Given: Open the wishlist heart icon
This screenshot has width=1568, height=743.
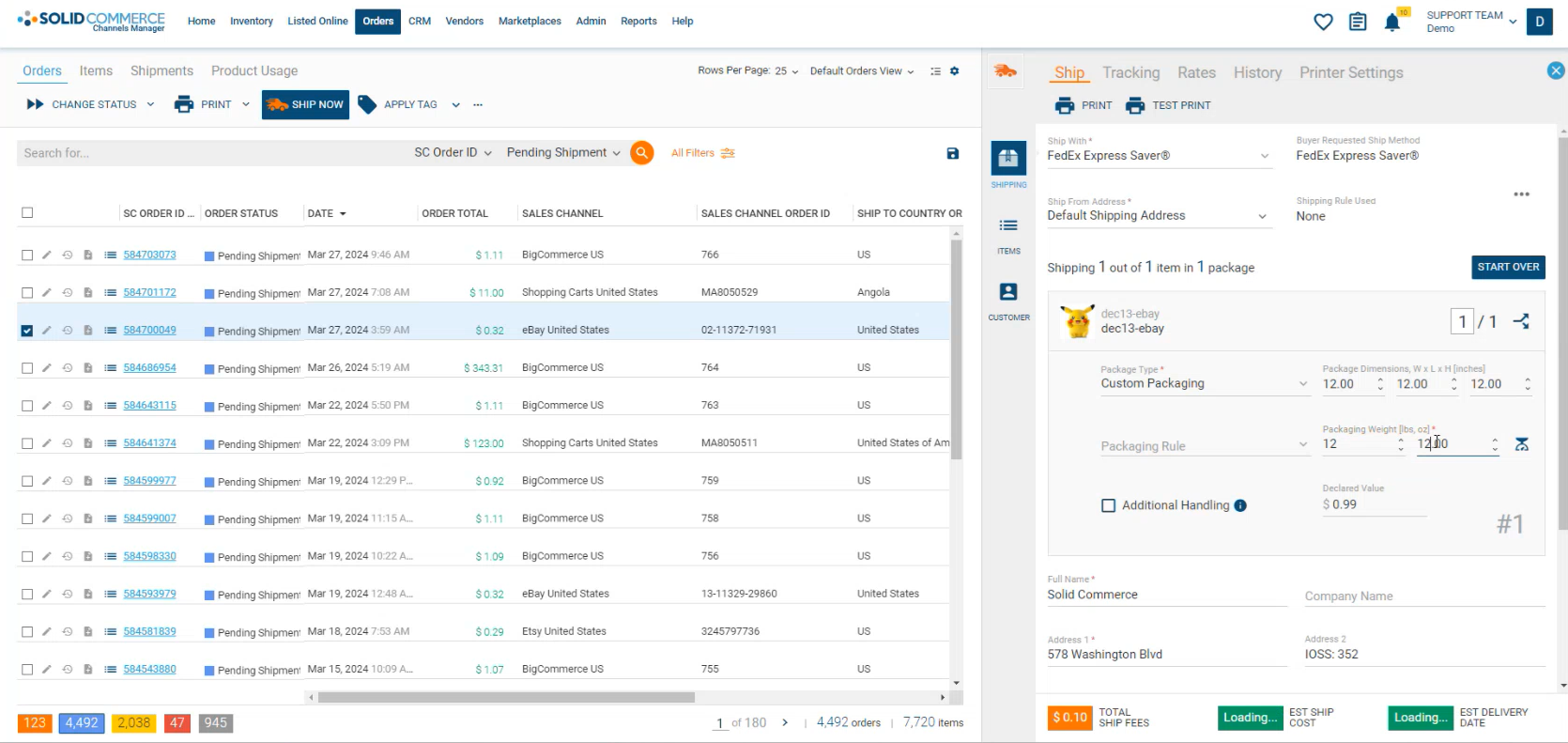Looking at the screenshot, I should pos(1323,22).
